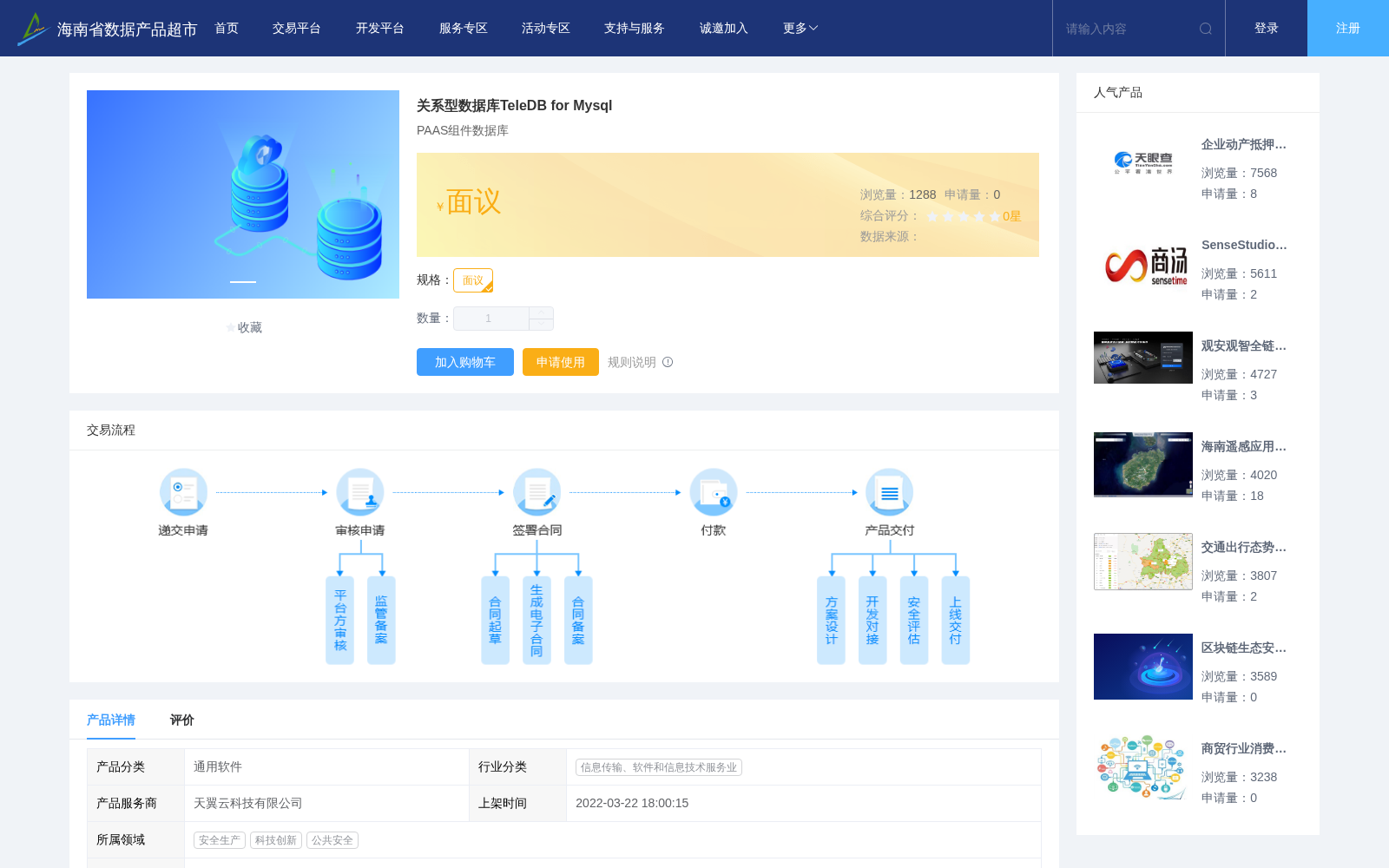This screenshot has height=868, width=1389.
Task: Open the 服务专区 menu item
Action: tap(464, 29)
